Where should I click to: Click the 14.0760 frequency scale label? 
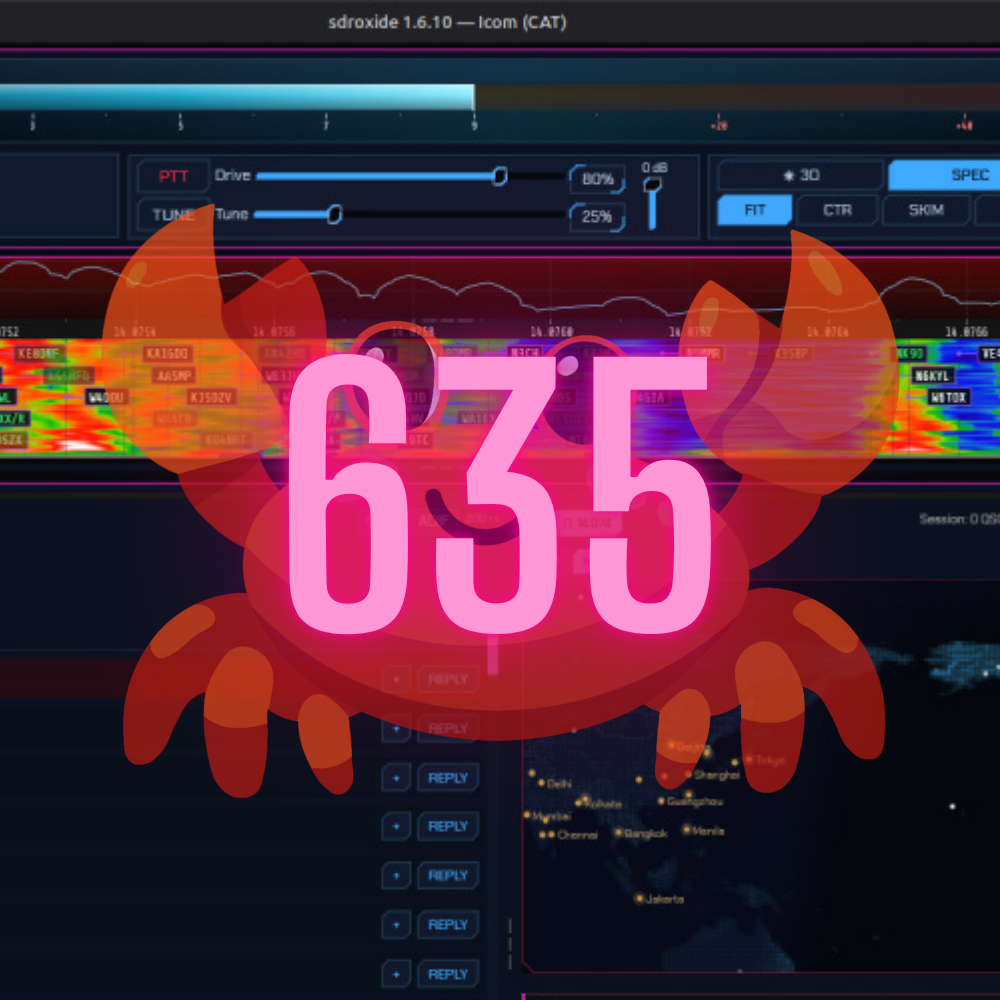tap(552, 332)
